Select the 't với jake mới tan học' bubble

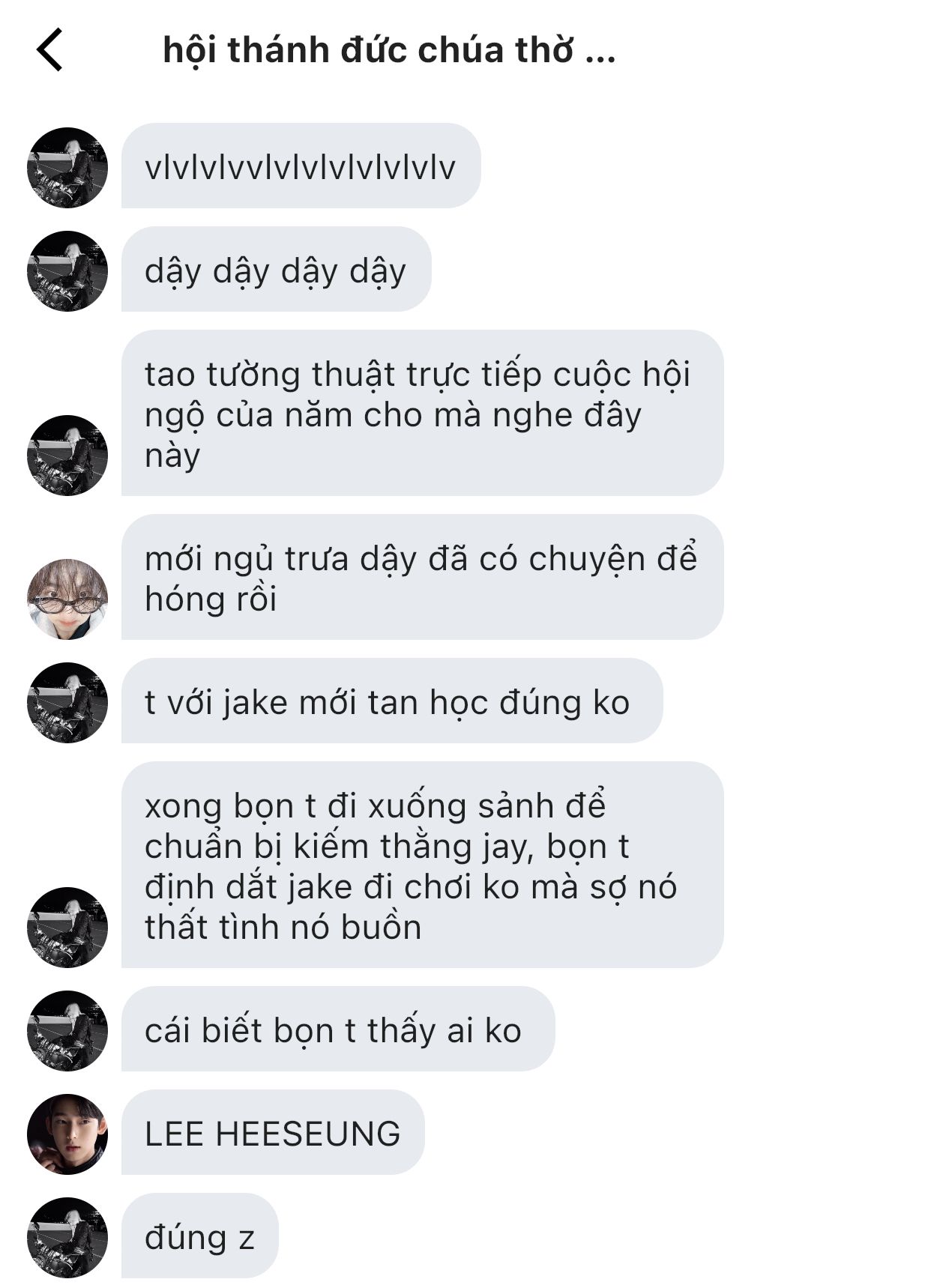point(392,701)
